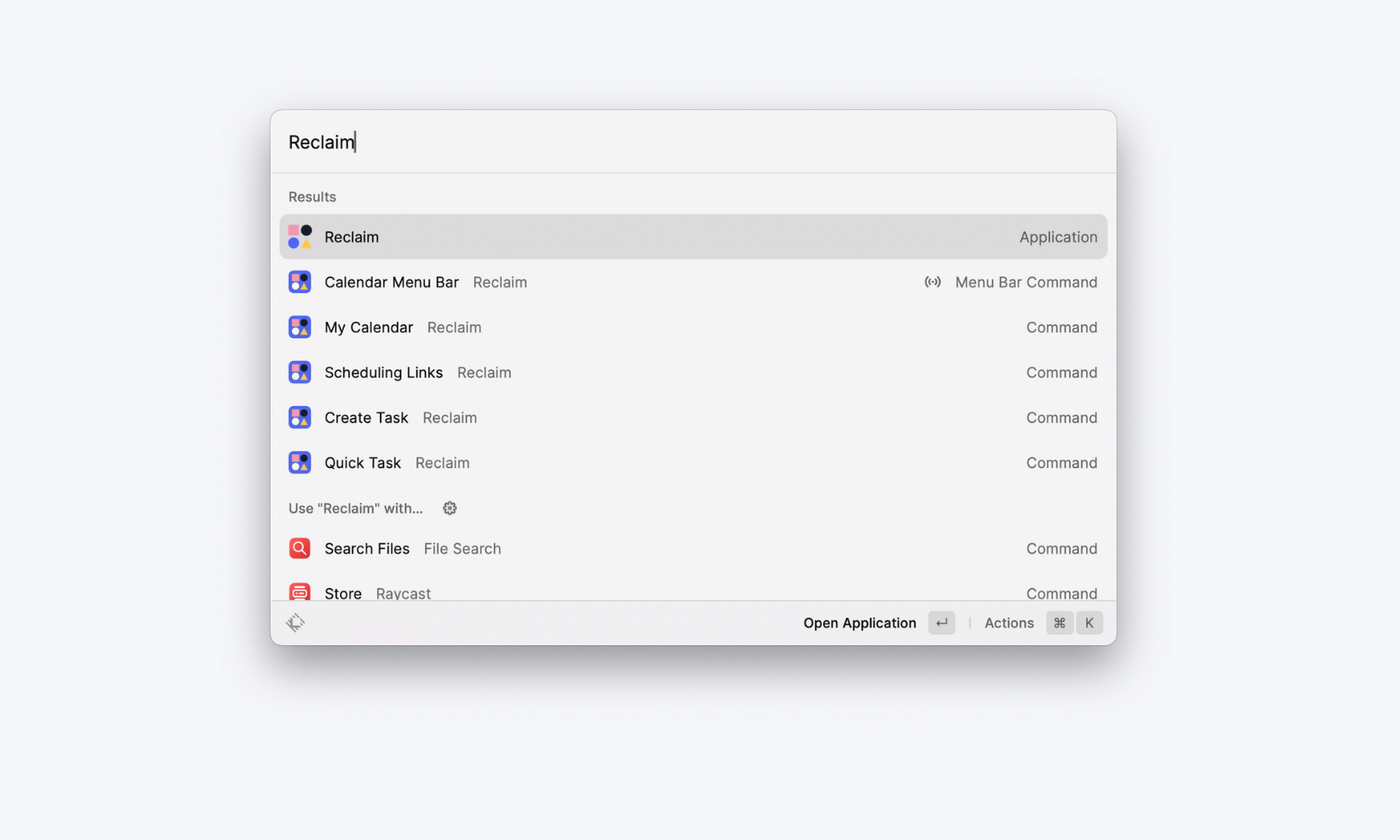Click the Reclaim subtitle beside Scheduling Links
Image resolution: width=1400 pixels, height=840 pixels.
(x=484, y=372)
